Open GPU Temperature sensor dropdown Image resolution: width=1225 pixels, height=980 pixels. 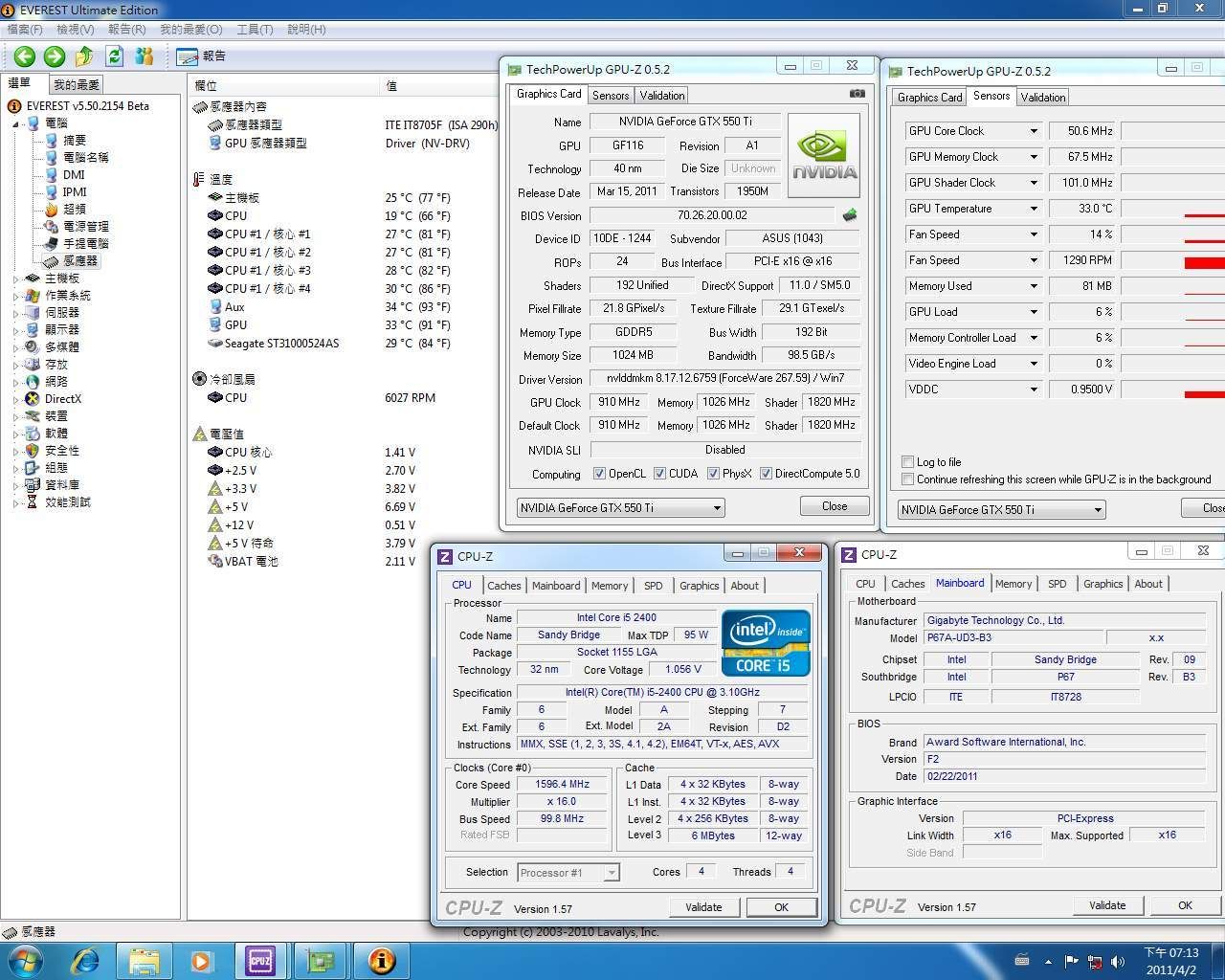pos(1034,209)
